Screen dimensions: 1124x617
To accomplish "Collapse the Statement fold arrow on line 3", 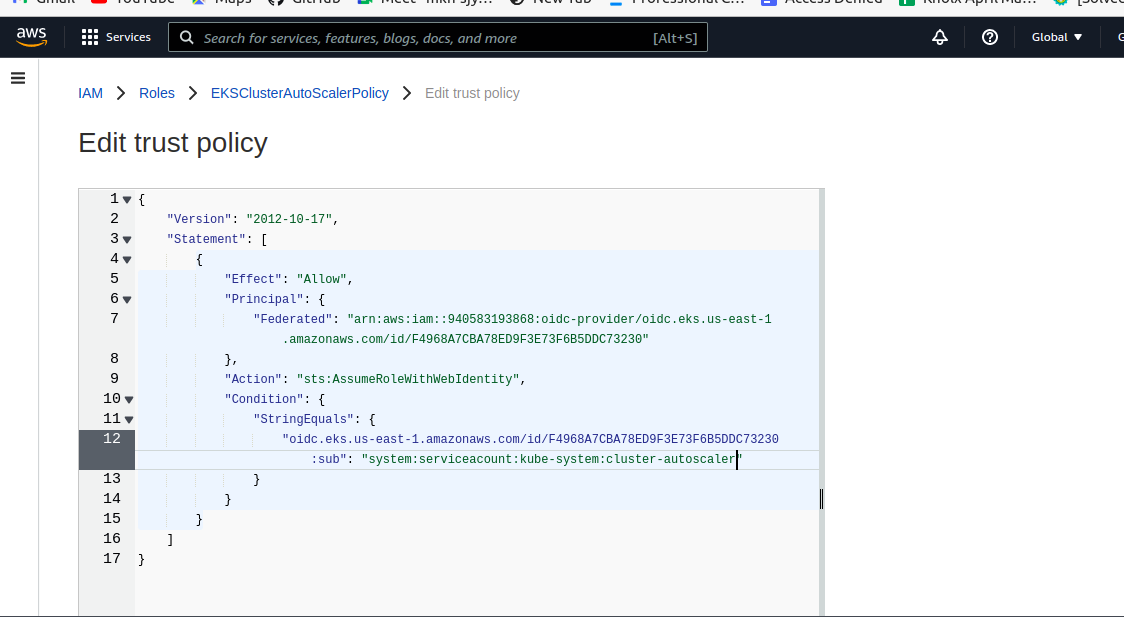I will (127, 240).
